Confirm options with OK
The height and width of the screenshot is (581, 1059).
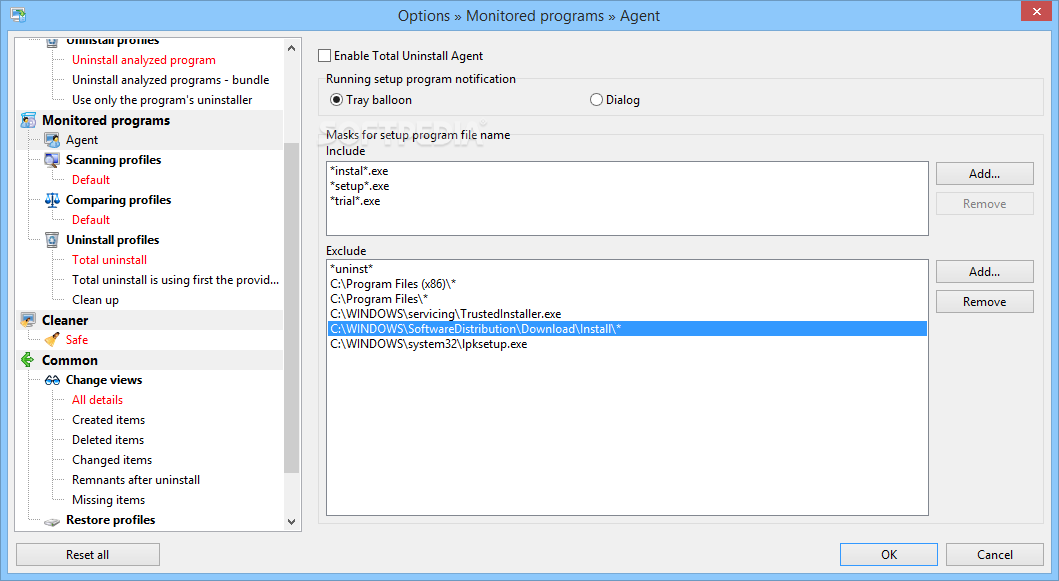click(x=889, y=555)
